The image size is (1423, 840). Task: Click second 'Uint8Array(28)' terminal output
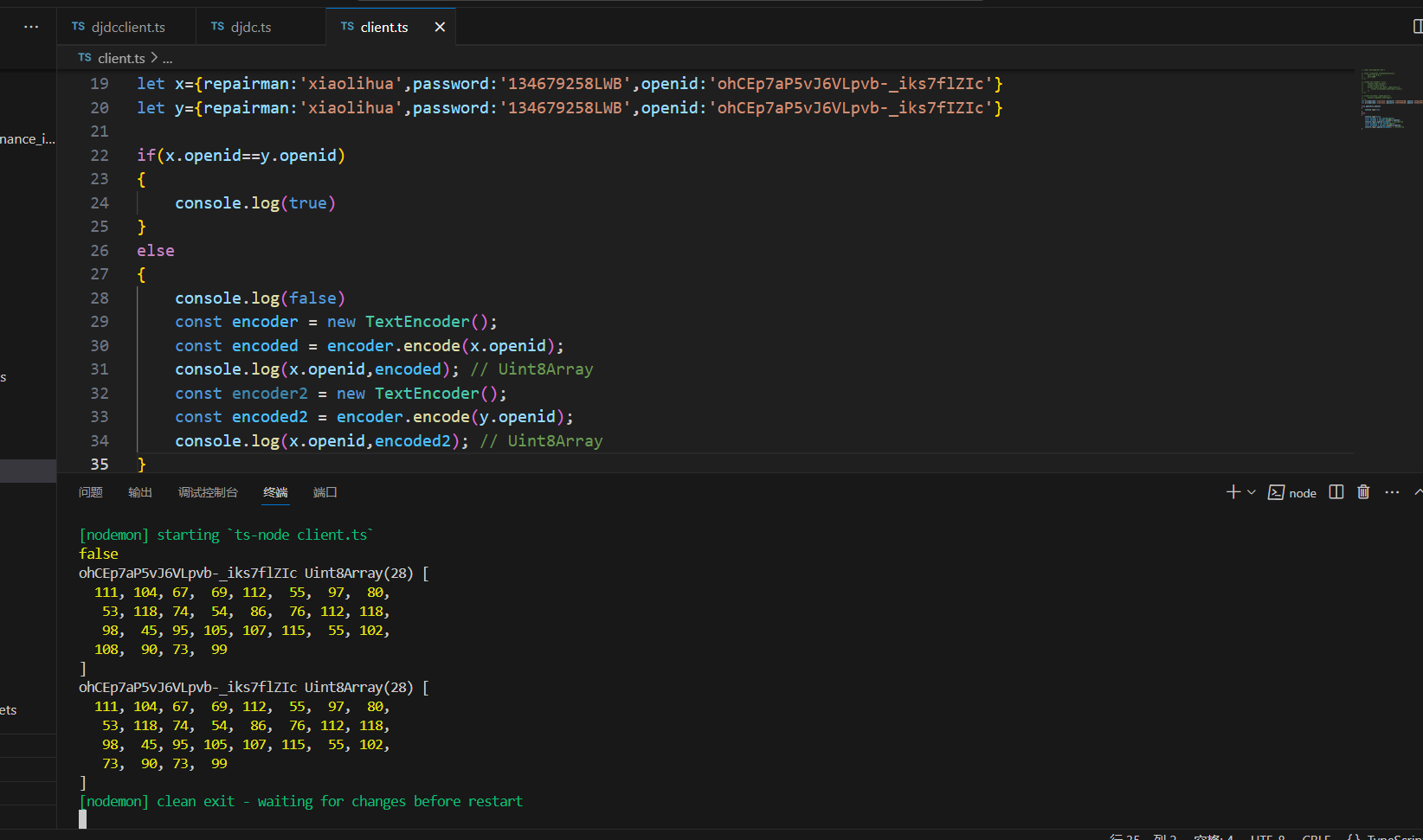coord(359,688)
